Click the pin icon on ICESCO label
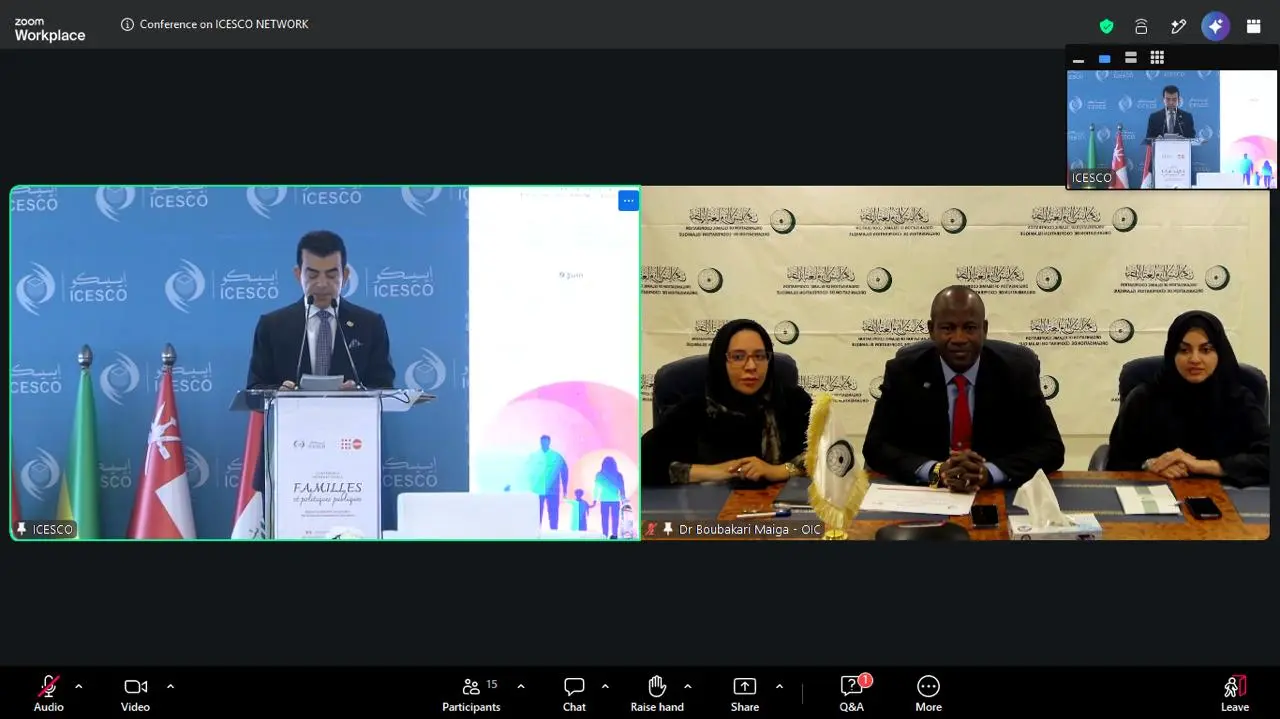This screenshot has width=1280, height=719. tap(21, 529)
